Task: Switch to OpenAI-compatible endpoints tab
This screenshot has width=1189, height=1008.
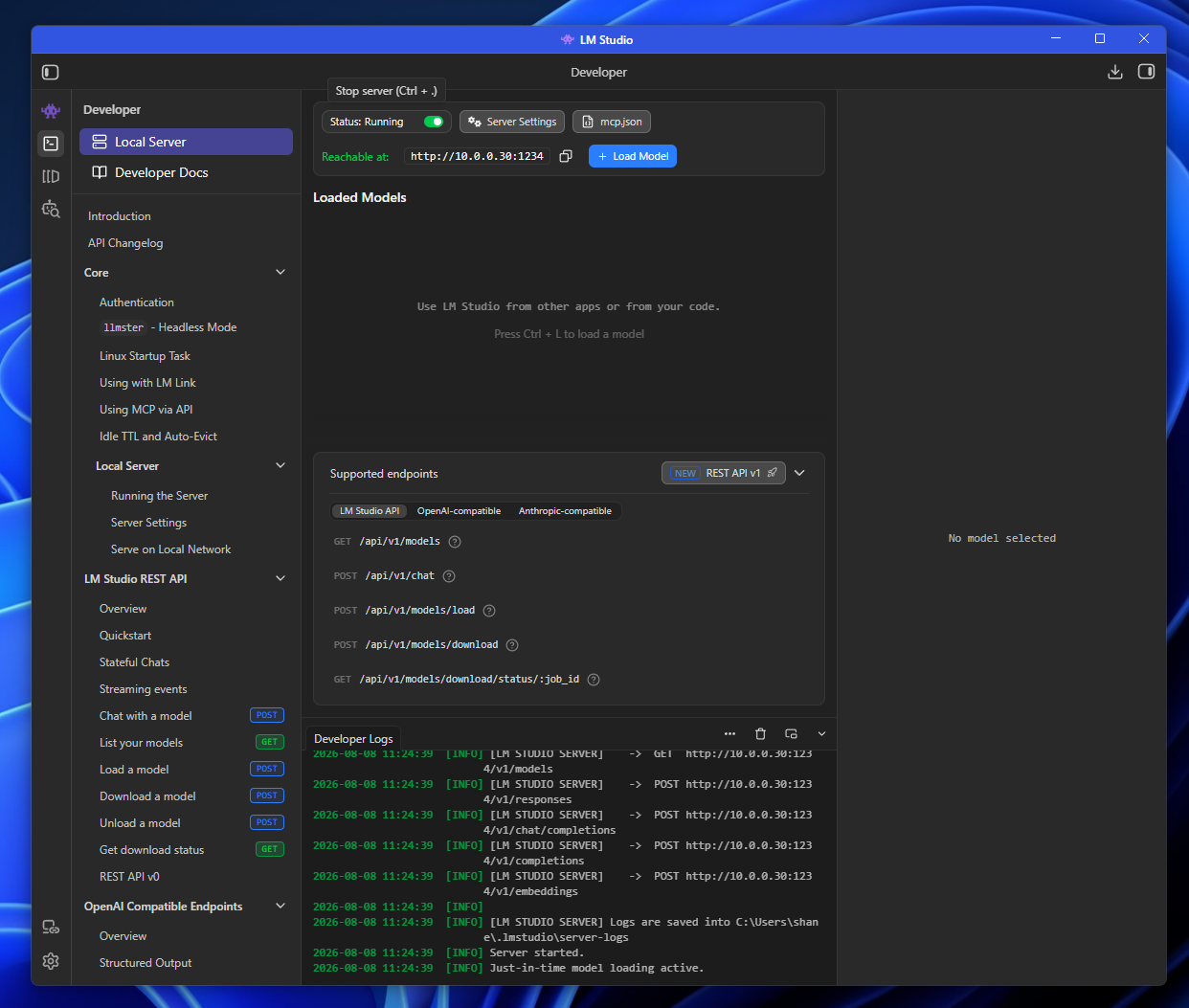Action: (x=459, y=511)
